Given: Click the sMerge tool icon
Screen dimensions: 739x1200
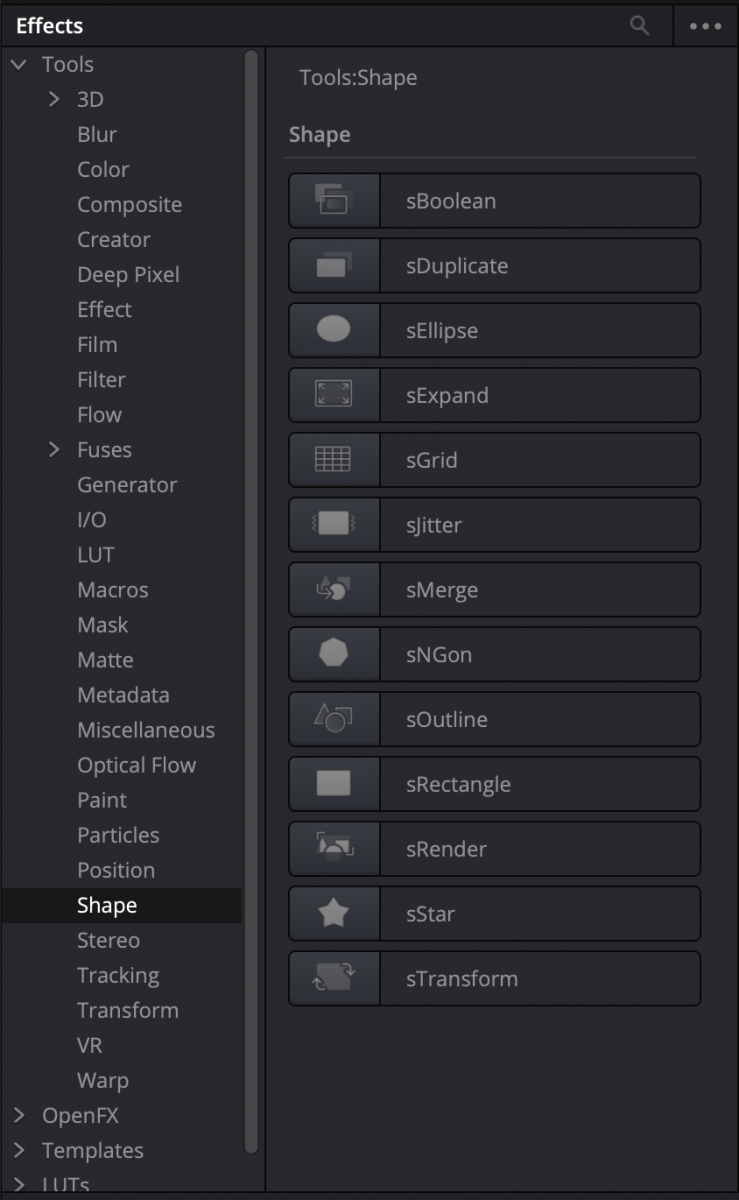Looking at the screenshot, I should [x=333, y=590].
